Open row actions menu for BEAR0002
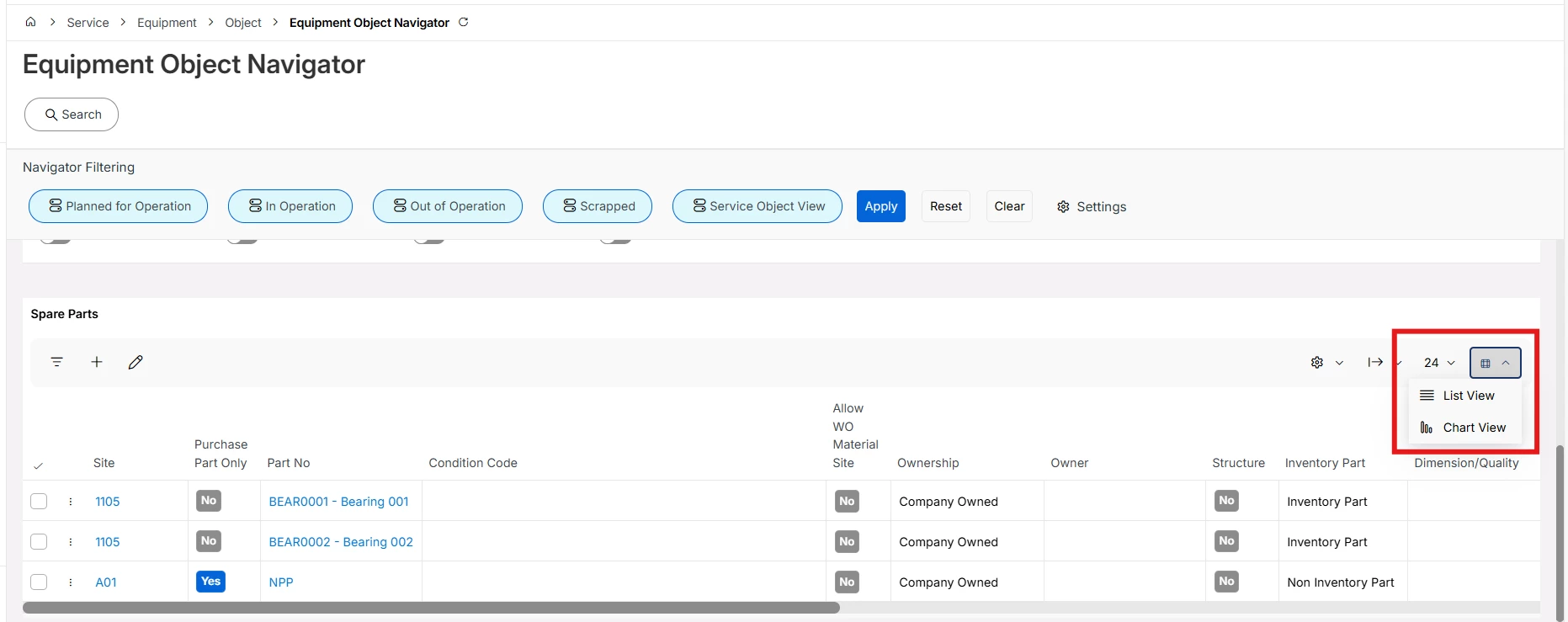The height and width of the screenshot is (622, 1568). (x=71, y=542)
